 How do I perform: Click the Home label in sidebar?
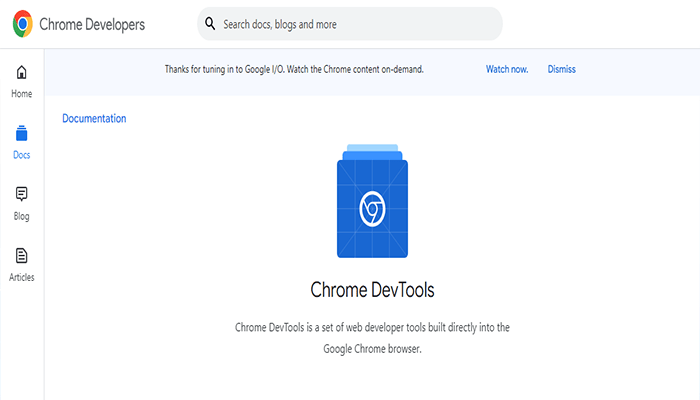(x=21, y=94)
